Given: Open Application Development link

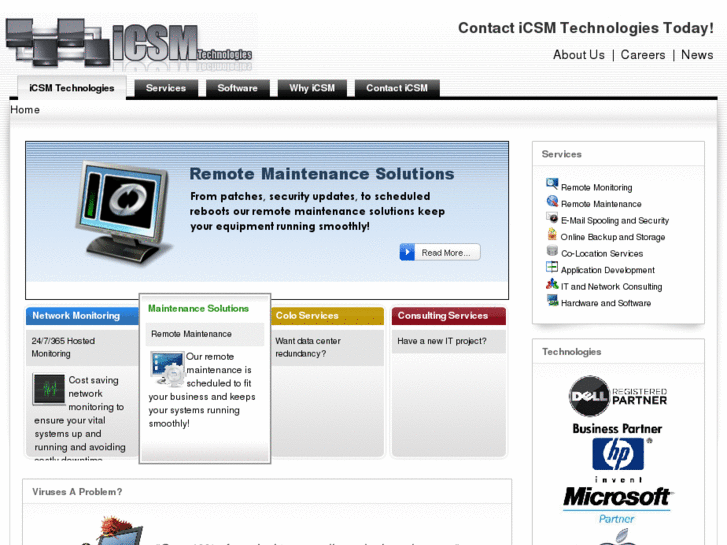Looking at the screenshot, I should (607, 270).
